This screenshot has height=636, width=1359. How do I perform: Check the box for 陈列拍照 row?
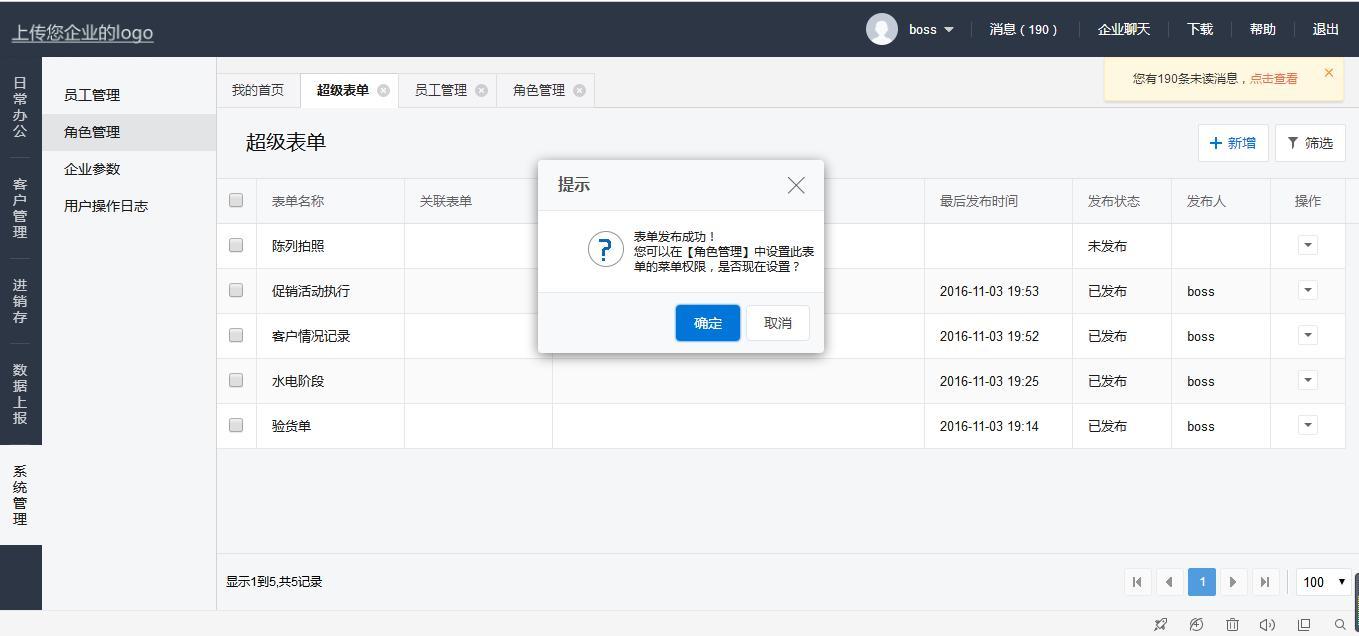tap(236, 245)
